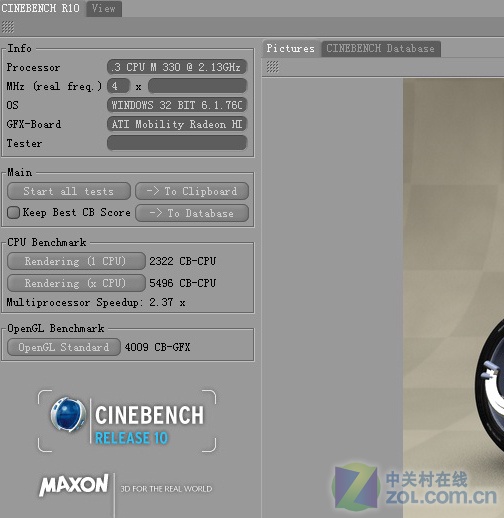Screen dimensions: 504x518
Task: Run the Rendering (1 CPU) test
Action: [x=76, y=261]
